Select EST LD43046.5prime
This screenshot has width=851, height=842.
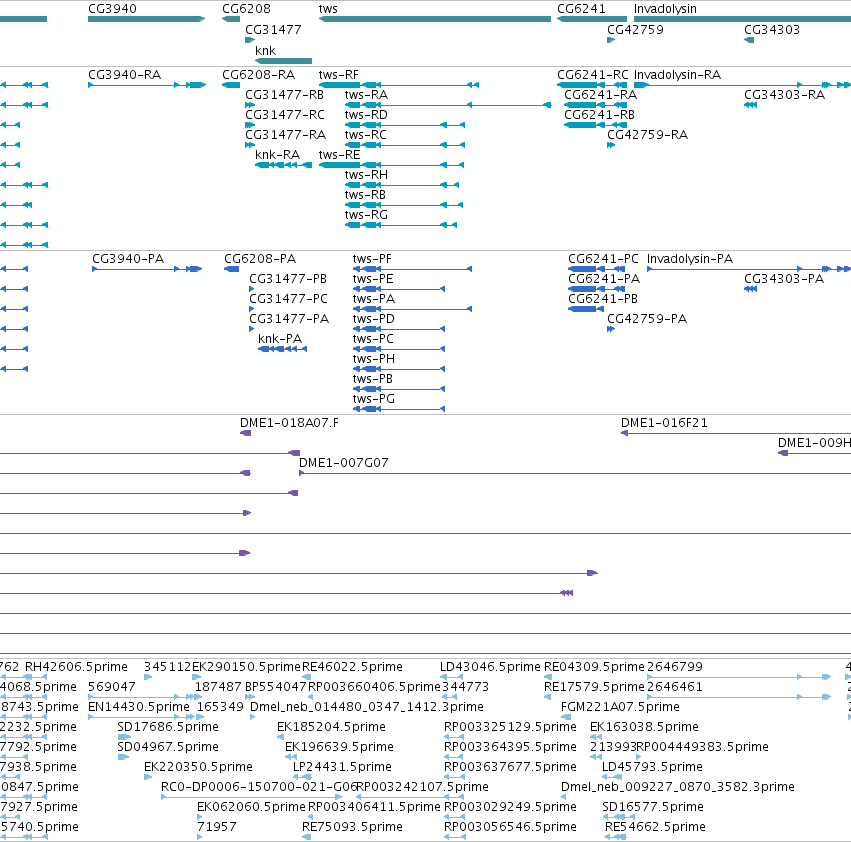490,667
